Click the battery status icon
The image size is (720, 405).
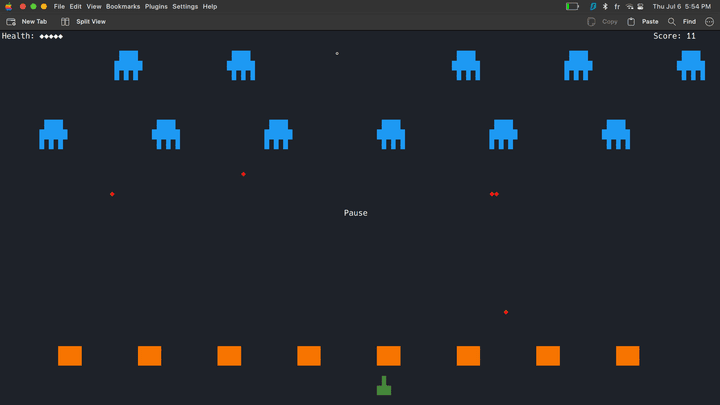[572, 6]
